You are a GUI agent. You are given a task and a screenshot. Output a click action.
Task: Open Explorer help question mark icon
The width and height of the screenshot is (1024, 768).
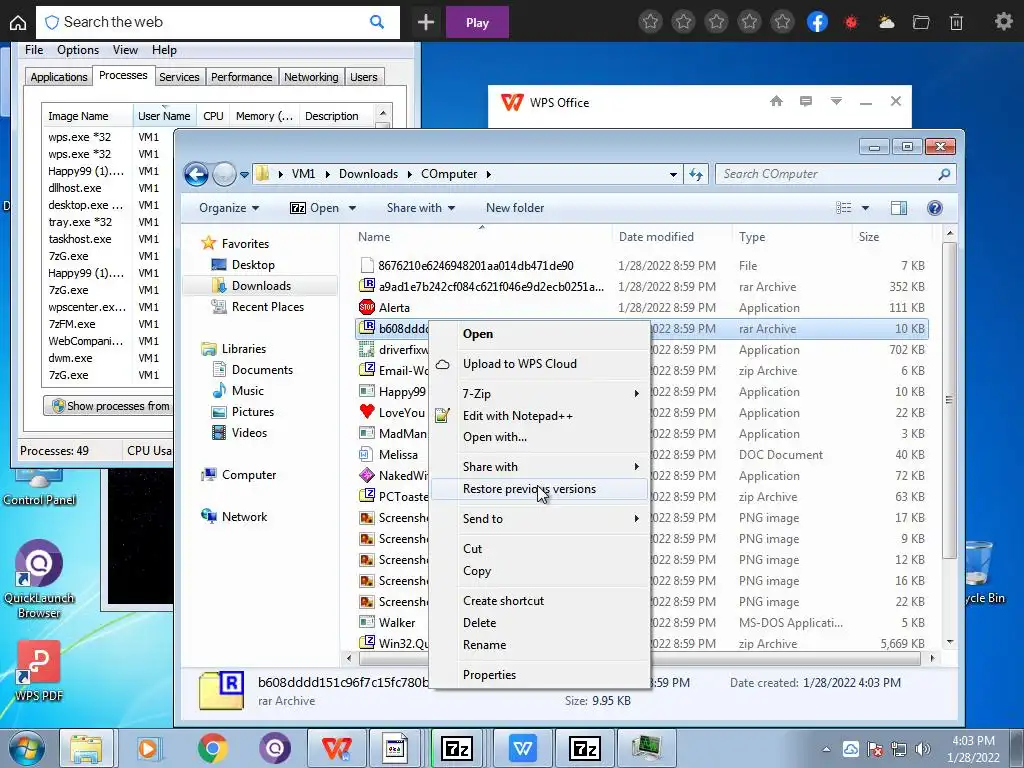click(x=935, y=208)
